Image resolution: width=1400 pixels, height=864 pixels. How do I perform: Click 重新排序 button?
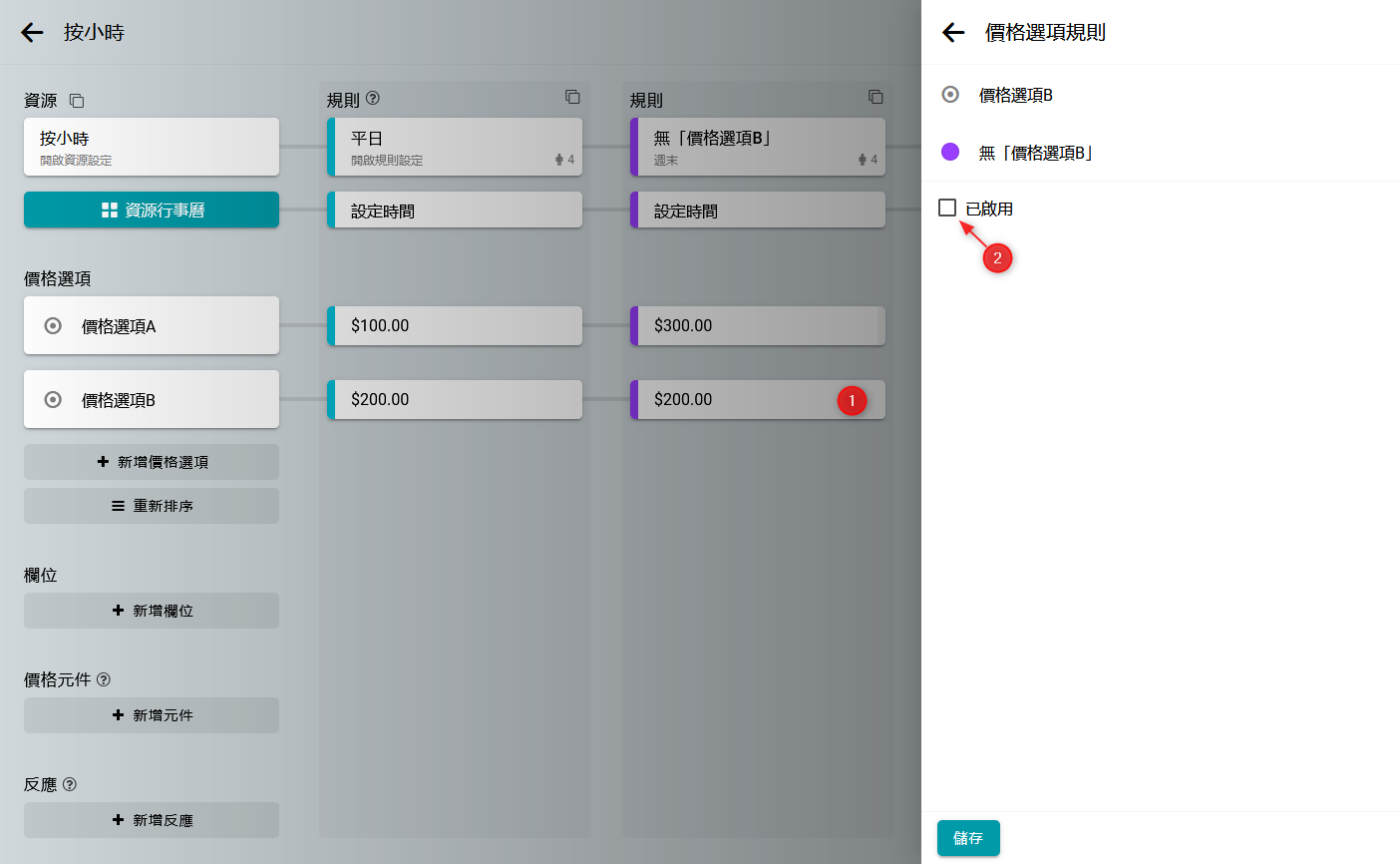(152, 506)
